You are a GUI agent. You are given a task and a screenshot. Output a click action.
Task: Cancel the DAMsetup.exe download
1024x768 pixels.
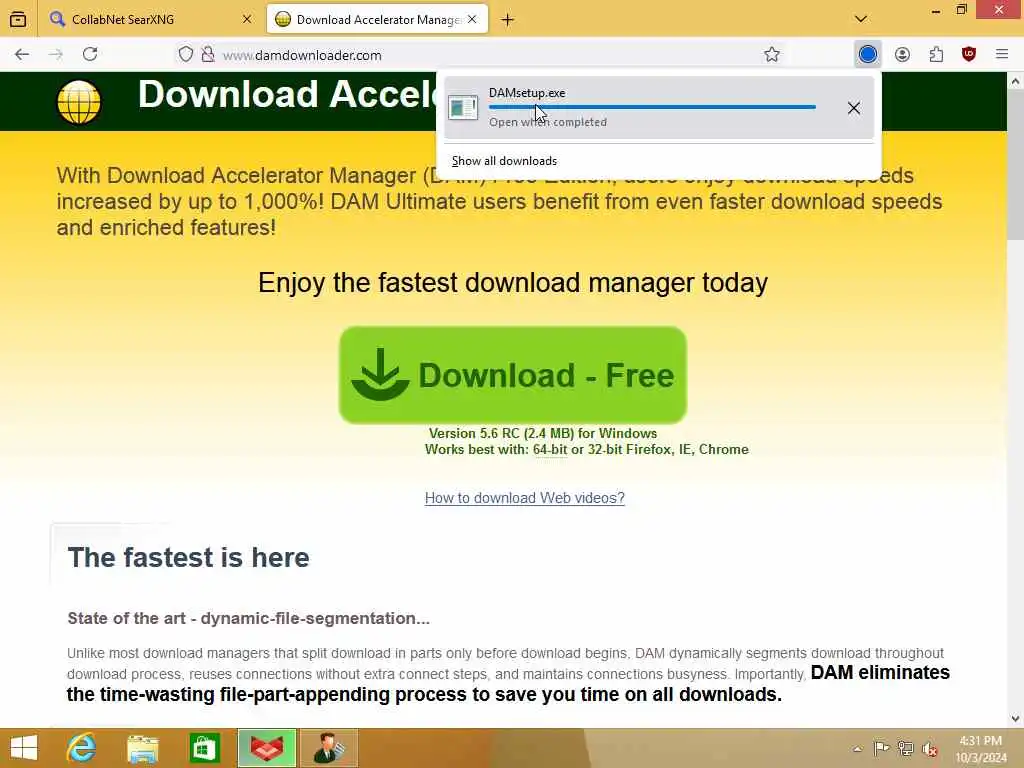coord(854,108)
